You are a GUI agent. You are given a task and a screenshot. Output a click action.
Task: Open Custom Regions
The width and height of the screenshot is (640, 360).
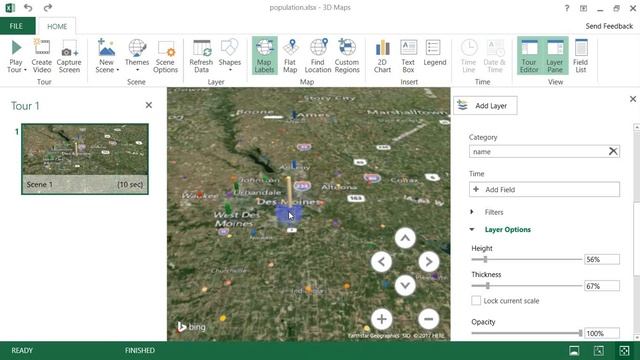click(x=347, y=56)
